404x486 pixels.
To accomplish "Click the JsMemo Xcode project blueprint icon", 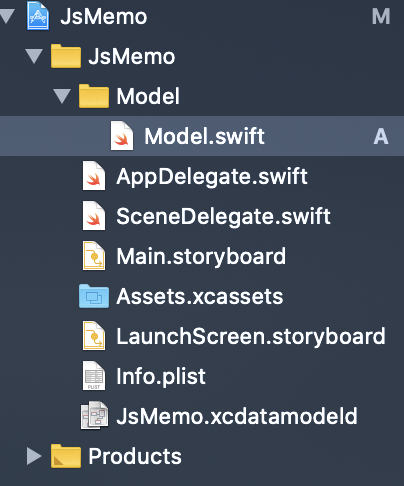I will click(38, 16).
